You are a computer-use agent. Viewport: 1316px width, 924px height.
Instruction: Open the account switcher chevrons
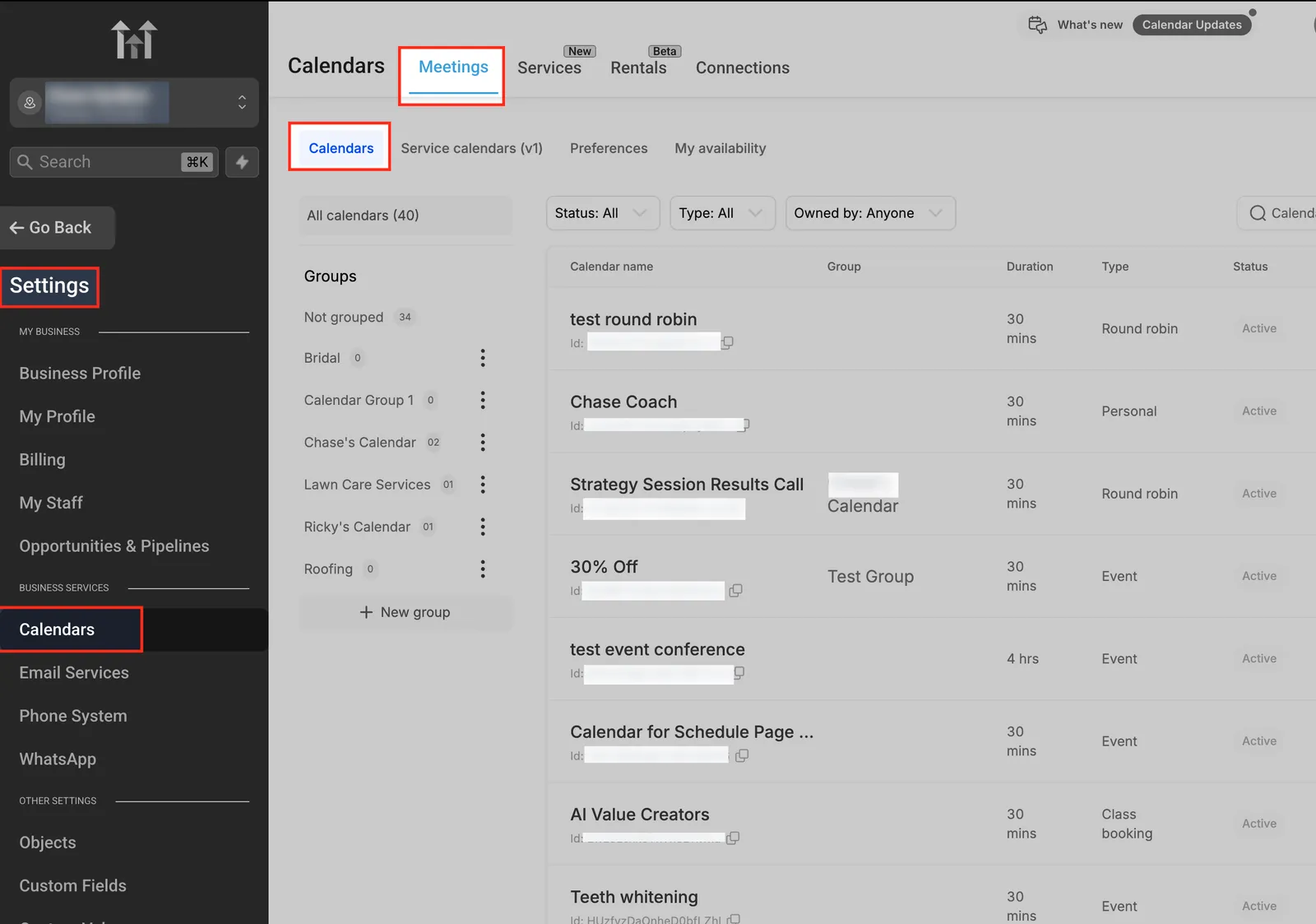[242, 102]
